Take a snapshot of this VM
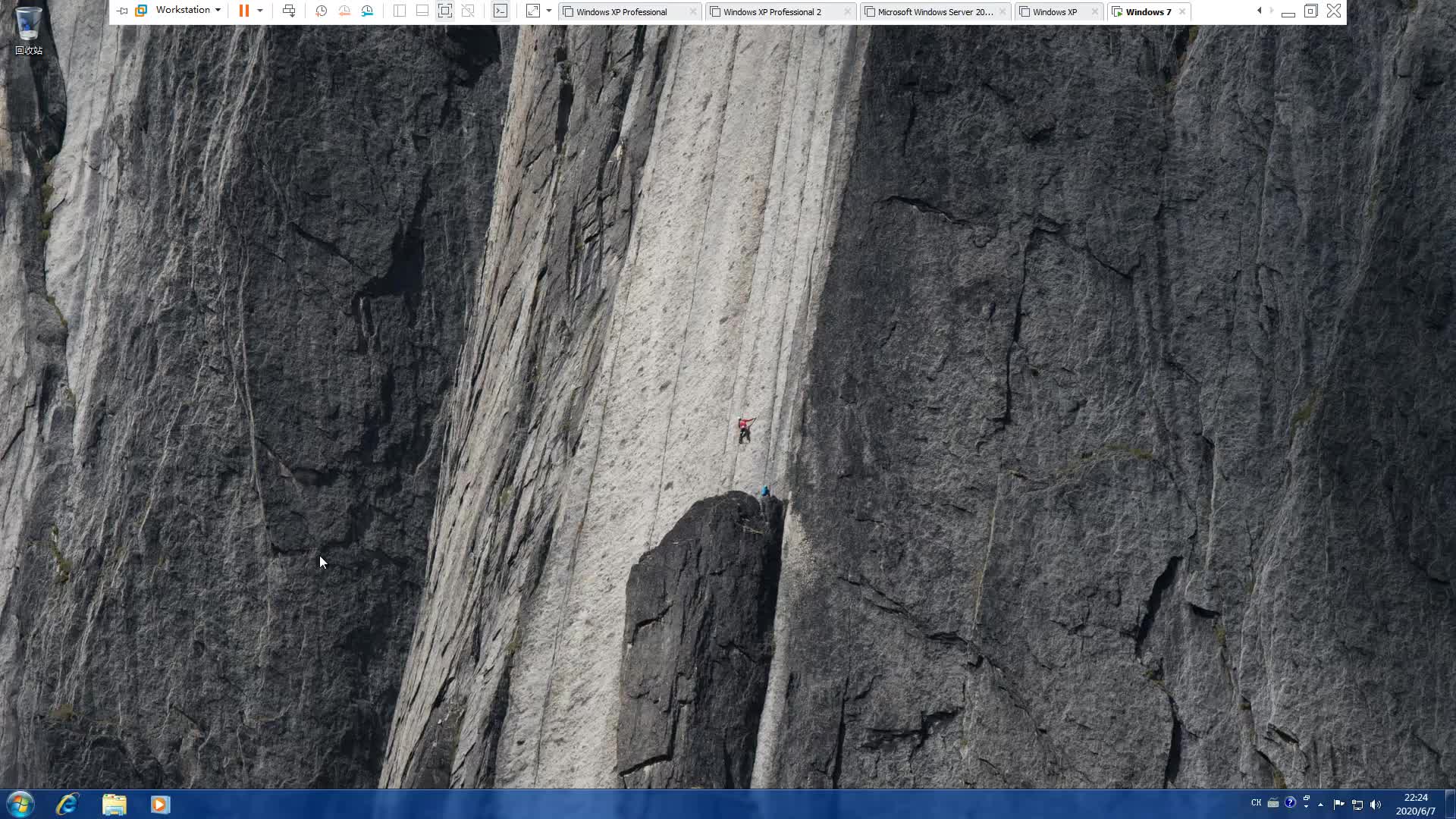The width and height of the screenshot is (1456, 819). [321, 11]
